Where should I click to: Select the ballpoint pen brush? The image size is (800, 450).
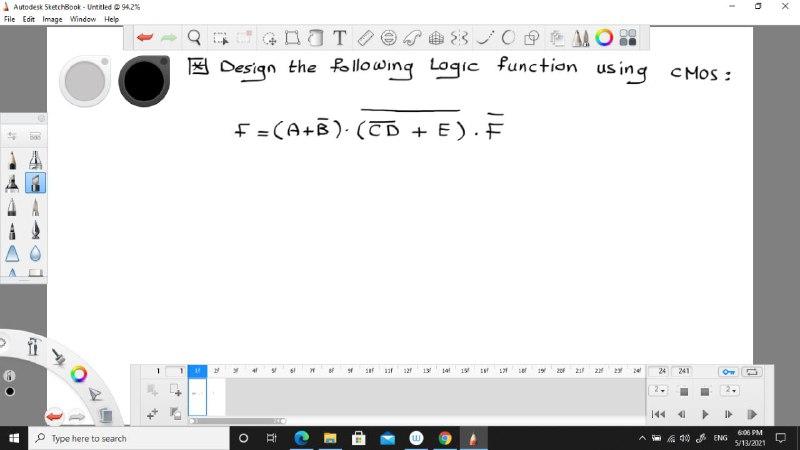12,207
